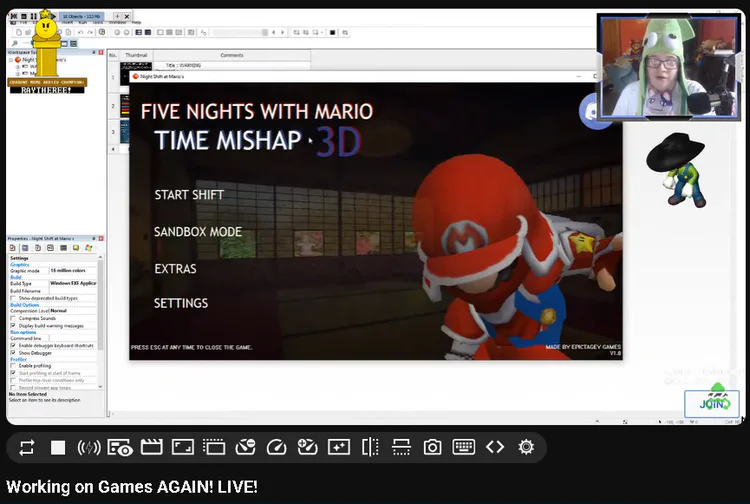Open the Windows flag tab in Properties panel
This screenshot has height=504, width=750.
pos(88,248)
